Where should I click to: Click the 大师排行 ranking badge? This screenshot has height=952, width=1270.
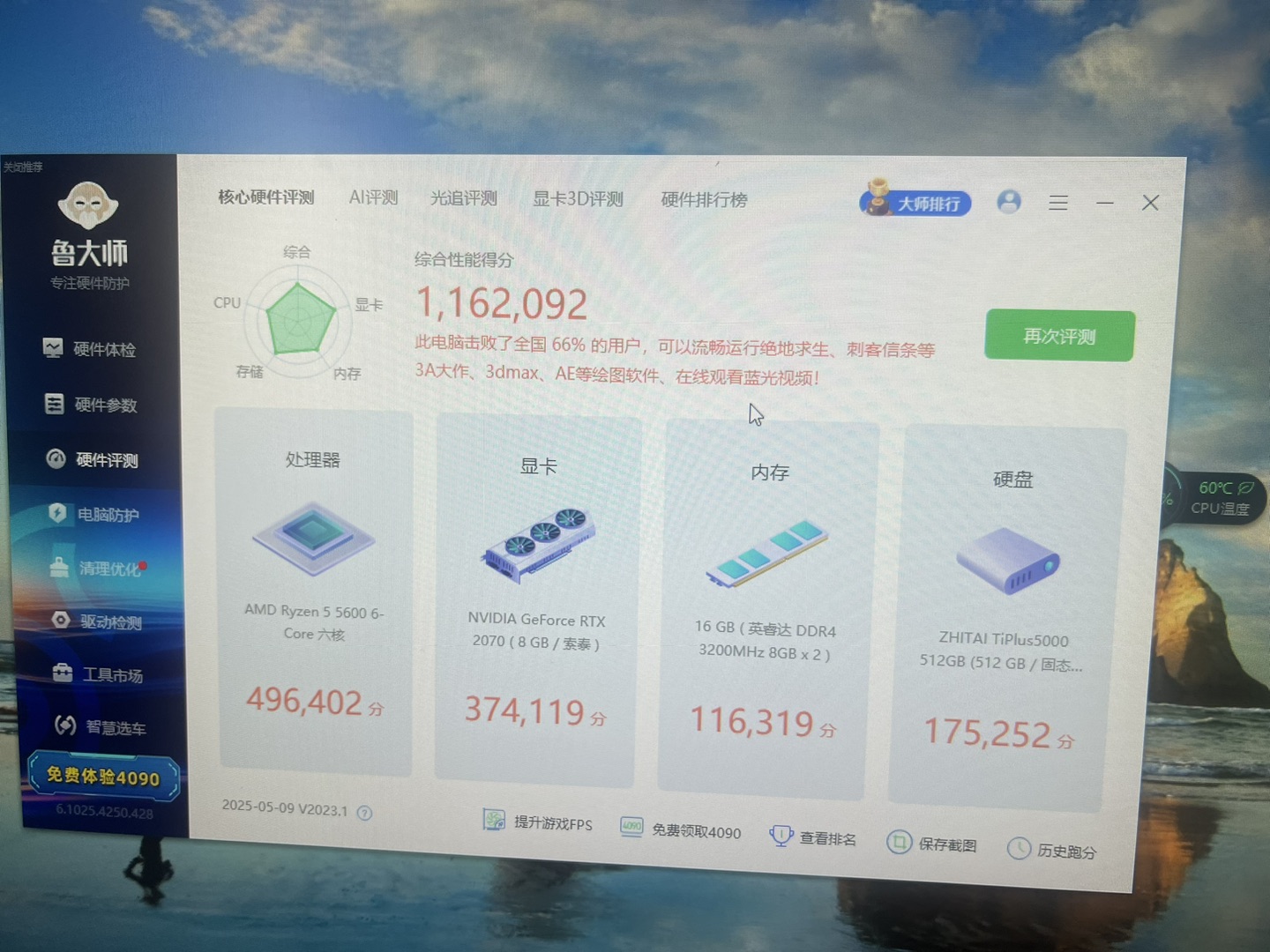915,202
